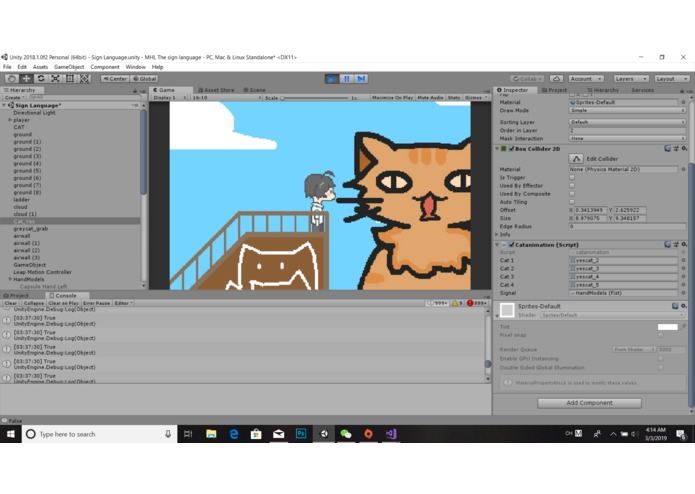Select the combined Transform tool
The width and height of the screenshot is (695, 494).
[x=85, y=79]
